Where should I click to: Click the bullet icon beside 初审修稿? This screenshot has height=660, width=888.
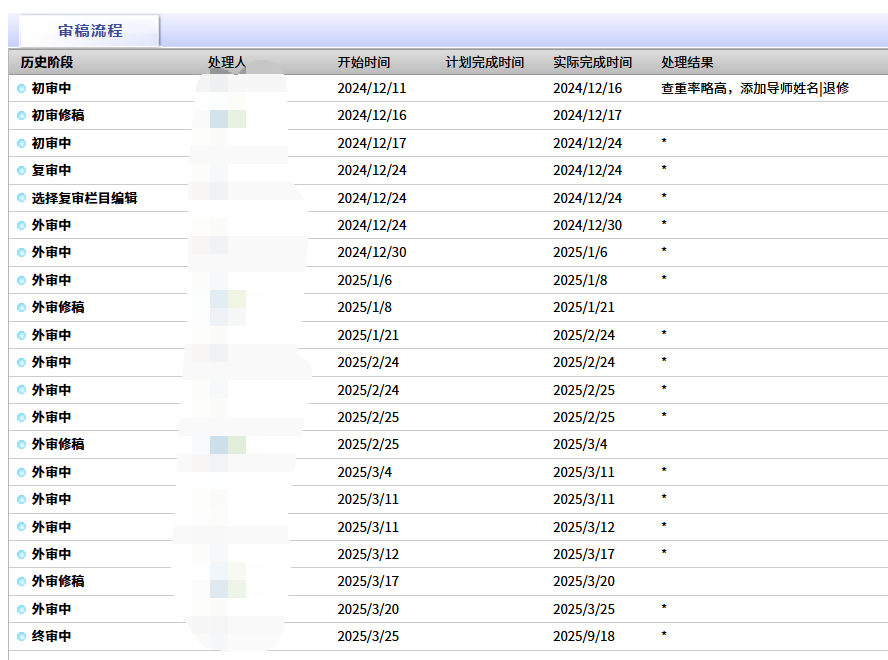click(21, 116)
